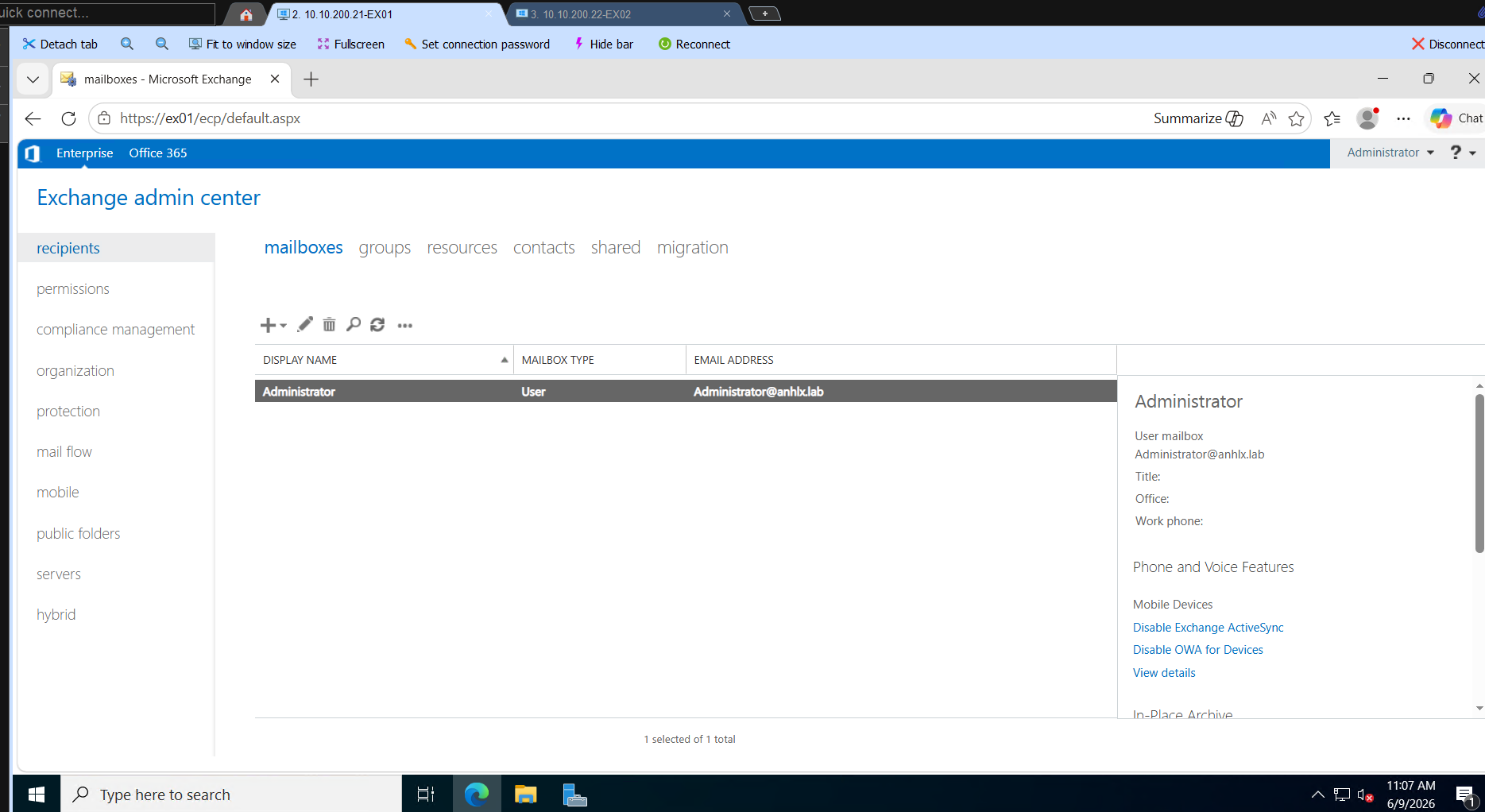Open a new session tab
The image size is (1485, 812).
[764, 14]
